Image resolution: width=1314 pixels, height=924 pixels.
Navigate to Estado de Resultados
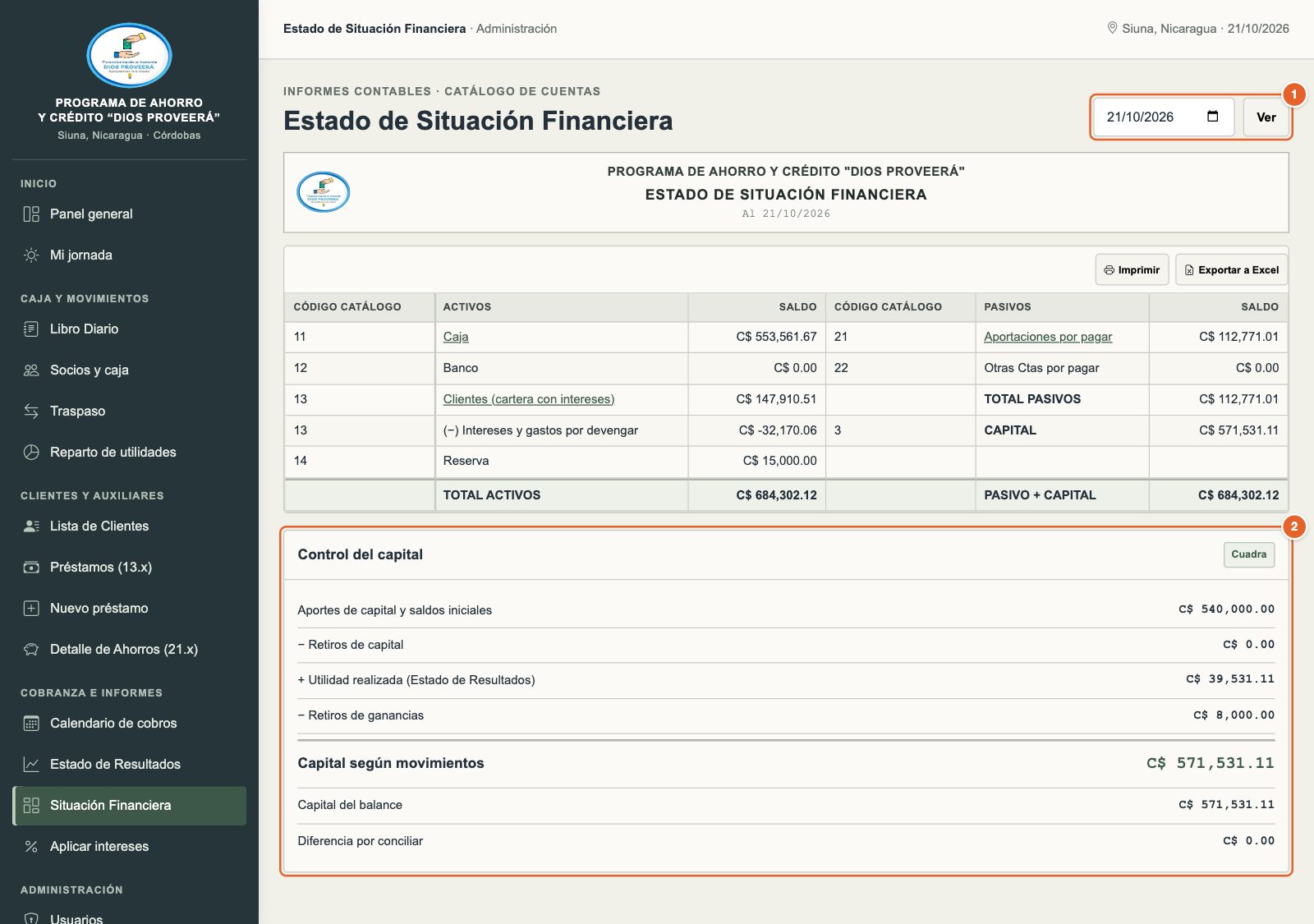click(129, 765)
